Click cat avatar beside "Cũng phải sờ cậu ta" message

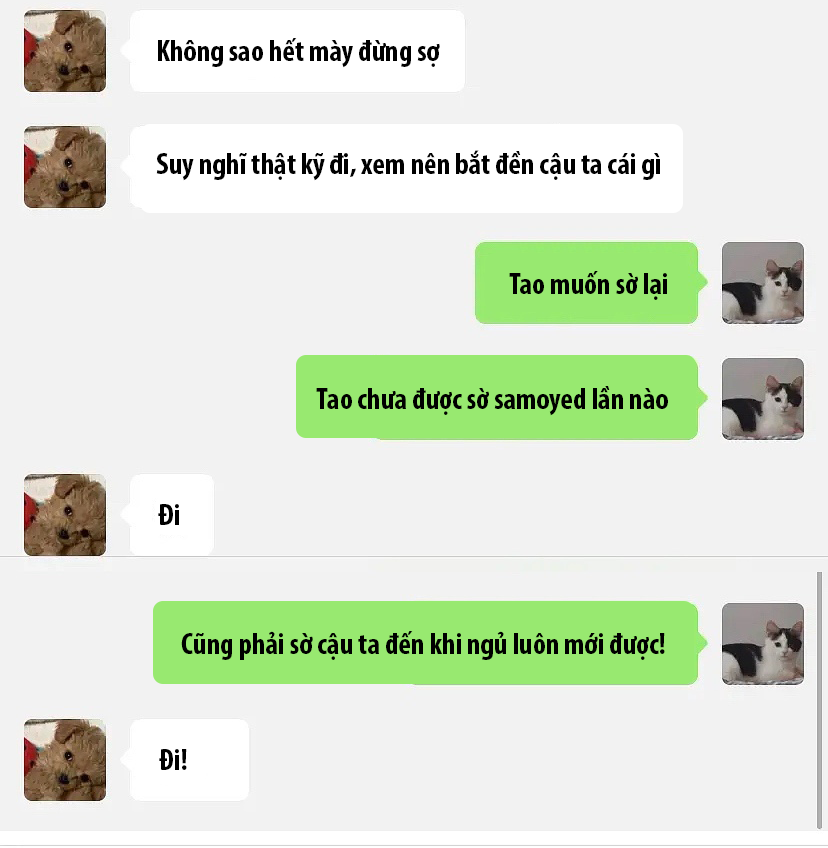(x=763, y=644)
